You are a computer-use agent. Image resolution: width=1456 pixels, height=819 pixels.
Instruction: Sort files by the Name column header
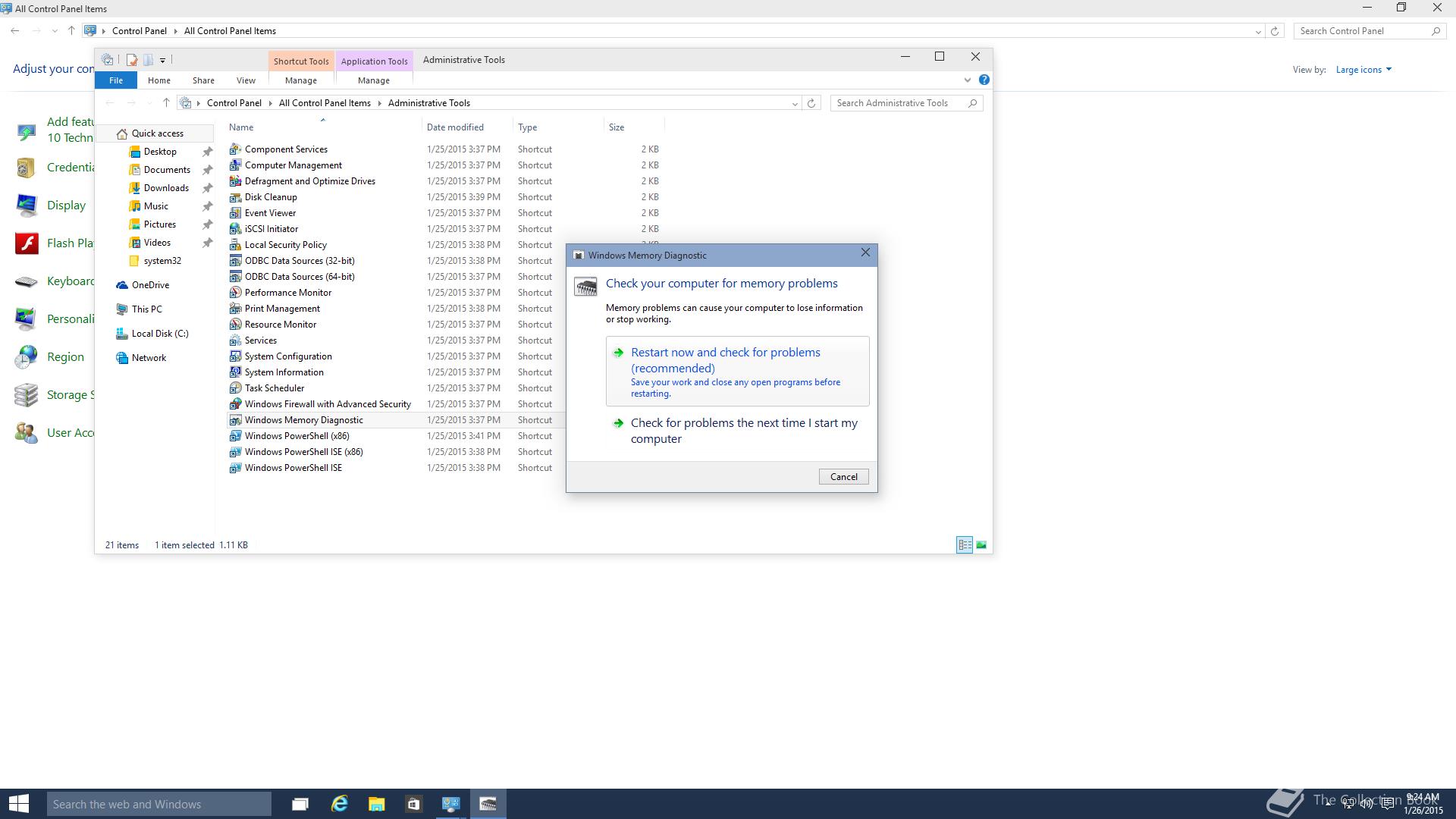coord(323,127)
